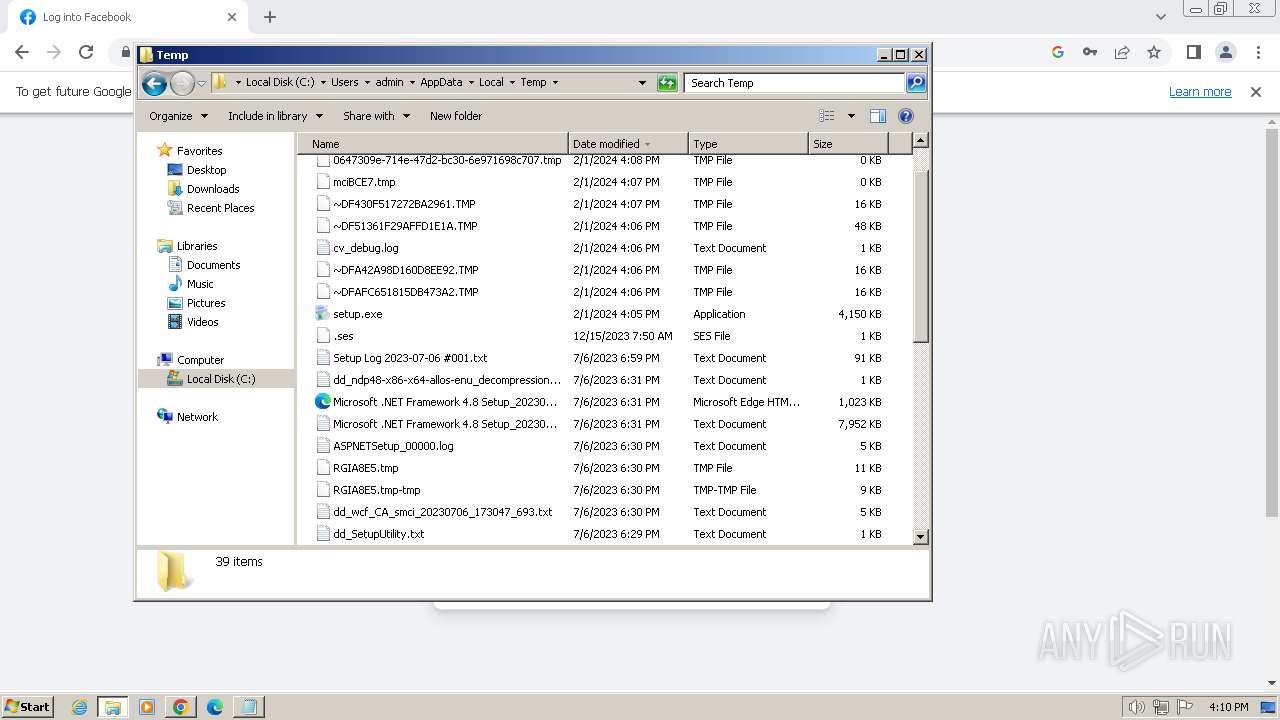Viewport: 1280px width, 720px height.
Task: Select Pictures under Libraries
Action: 206,303
